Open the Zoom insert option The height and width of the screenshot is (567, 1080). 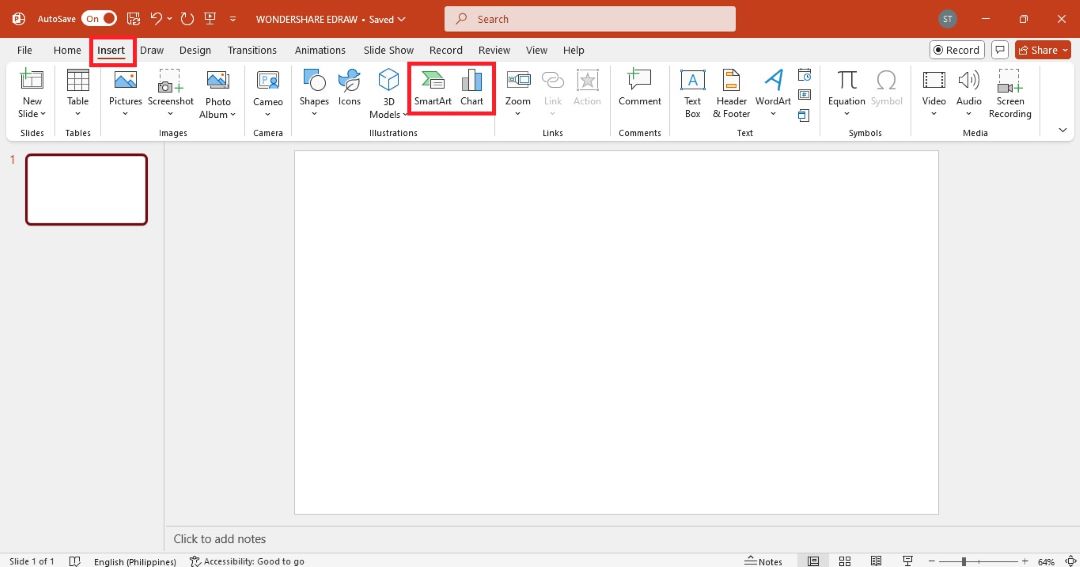(x=518, y=94)
